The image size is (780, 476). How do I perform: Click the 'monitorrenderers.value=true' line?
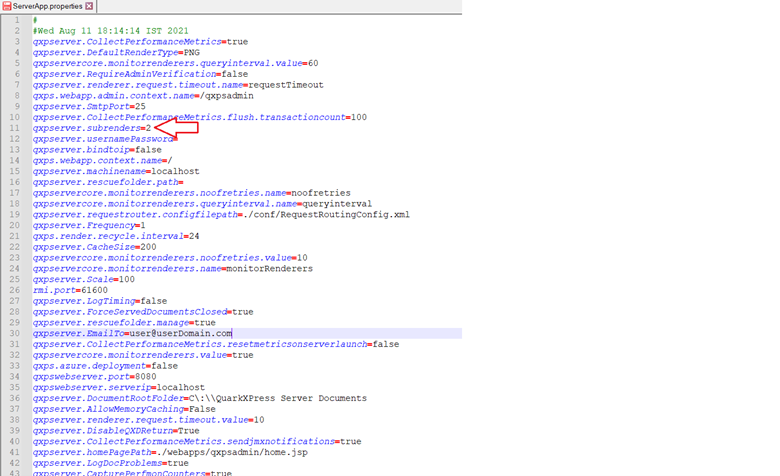(143, 355)
